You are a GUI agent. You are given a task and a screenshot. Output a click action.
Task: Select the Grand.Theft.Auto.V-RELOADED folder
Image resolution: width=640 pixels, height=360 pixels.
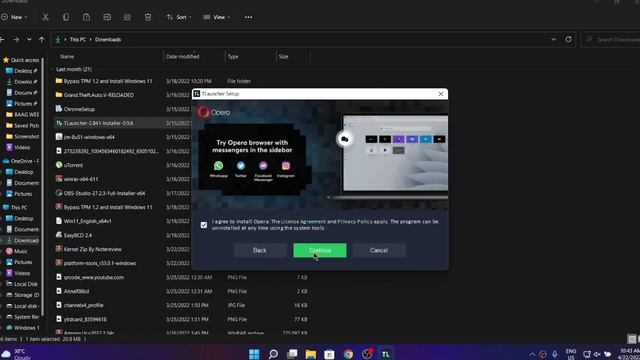click(99, 95)
